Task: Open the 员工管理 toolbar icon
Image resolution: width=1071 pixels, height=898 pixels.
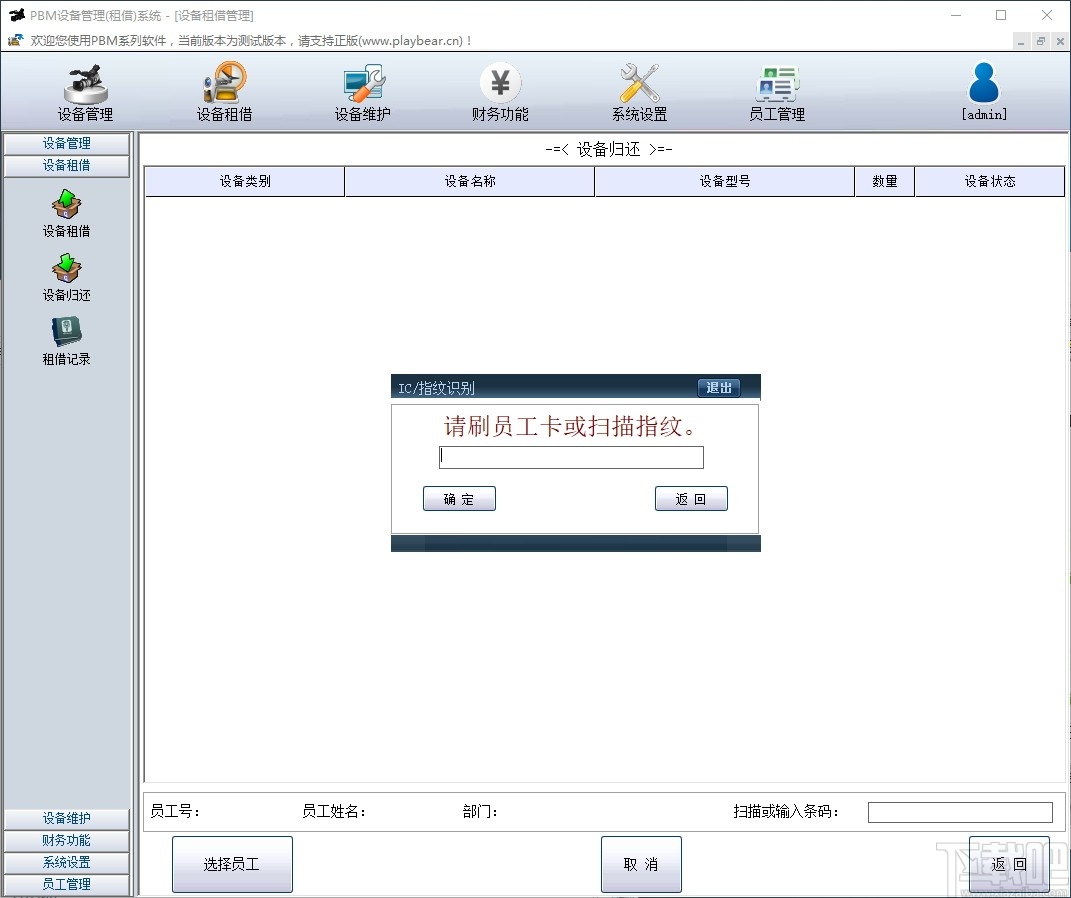Action: [x=777, y=90]
